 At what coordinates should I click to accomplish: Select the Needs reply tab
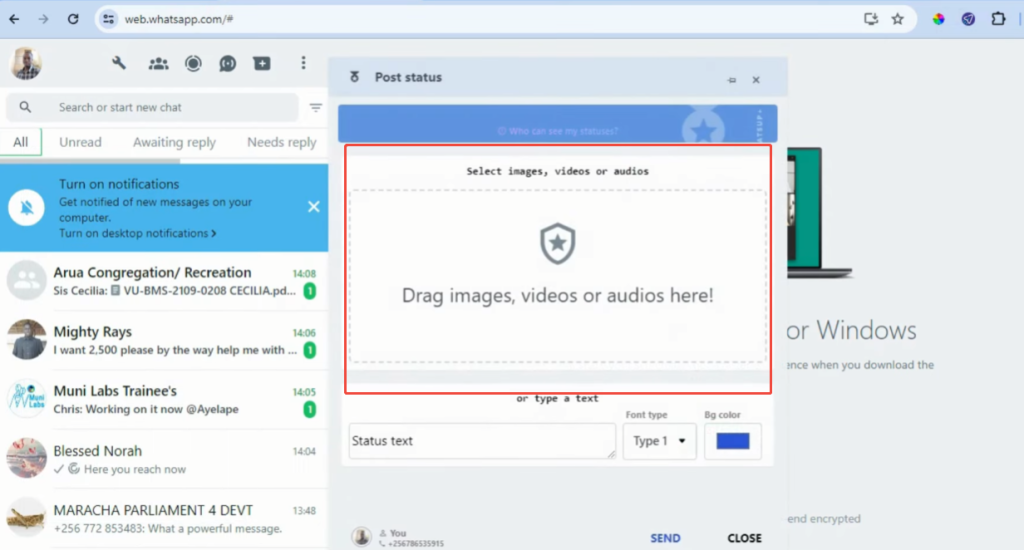coord(281,142)
